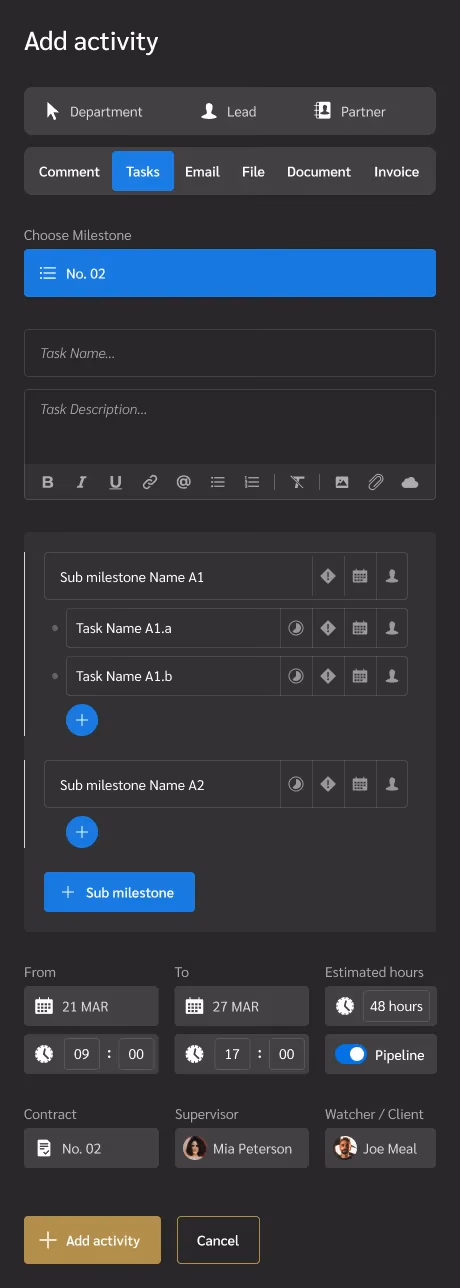Insert image icon in description toolbar
The image size is (460, 1288).
pyautogui.click(x=342, y=482)
